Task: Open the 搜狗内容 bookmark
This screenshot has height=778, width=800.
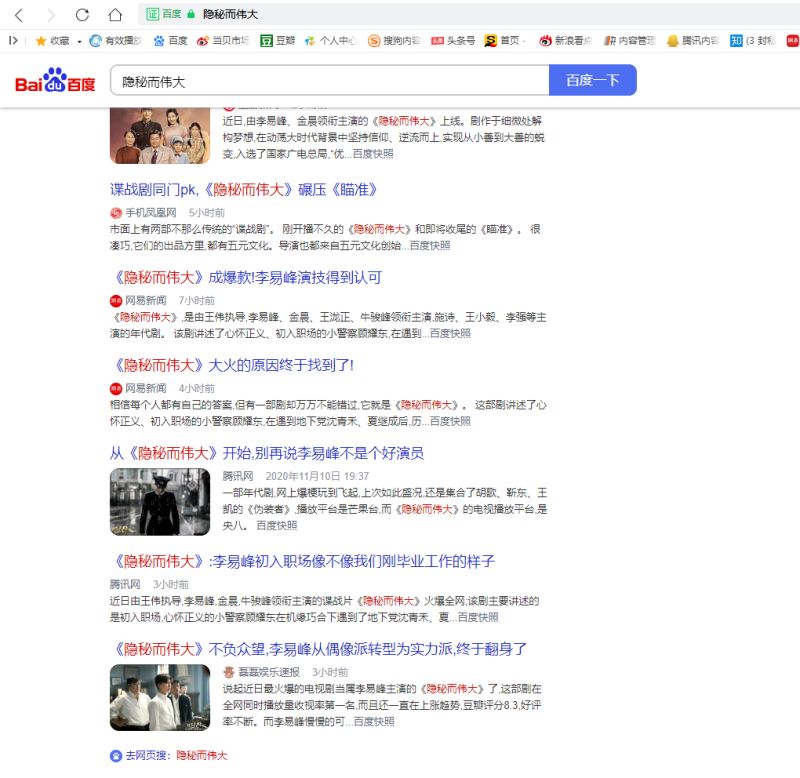Action: [x=394, y=41]
